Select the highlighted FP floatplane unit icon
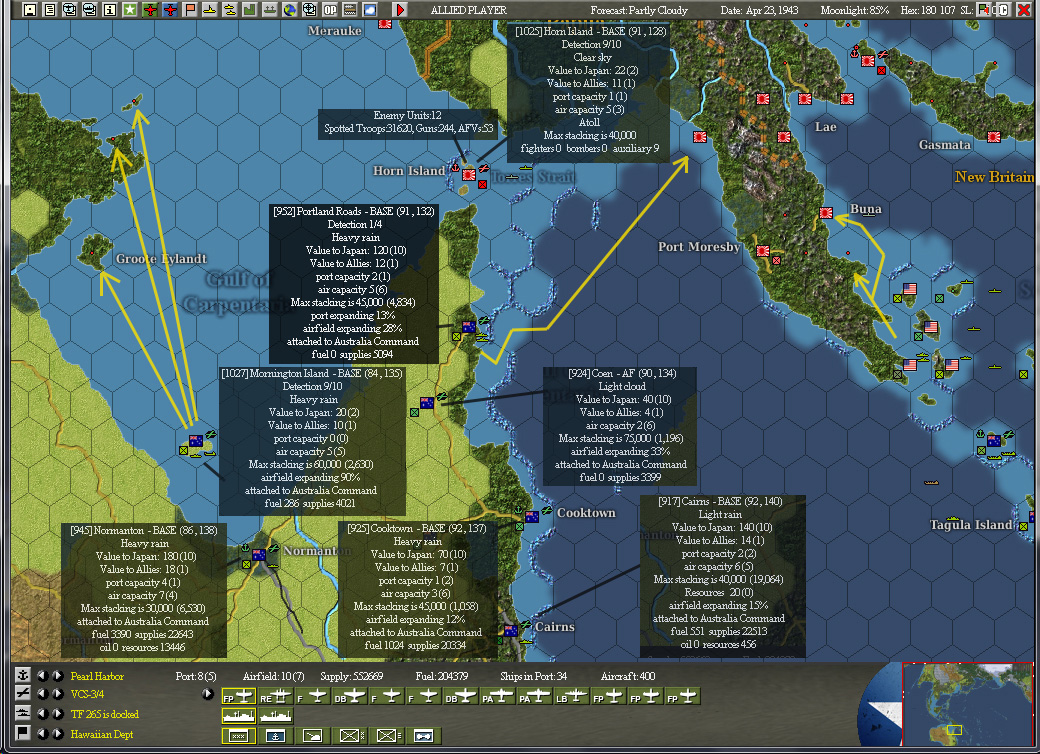This screenshot has height=754, width=1040. (239, 696)
